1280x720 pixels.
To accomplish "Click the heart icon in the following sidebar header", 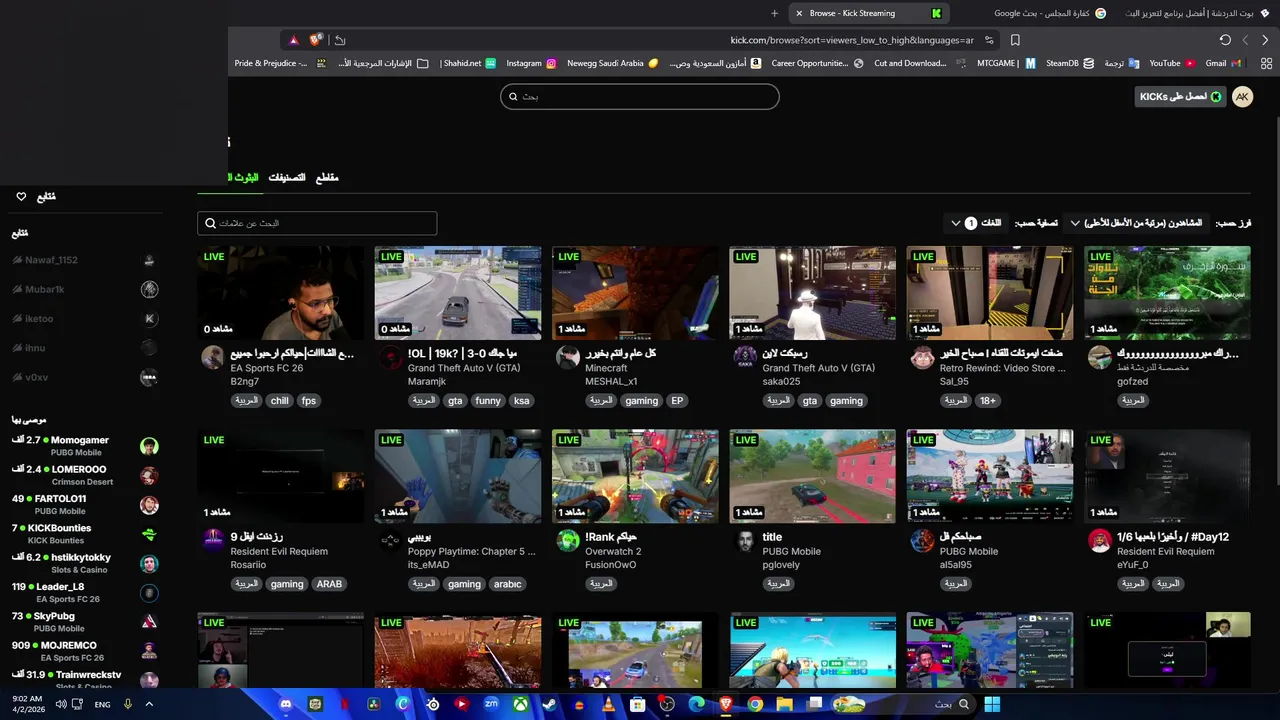I will 21,197.
